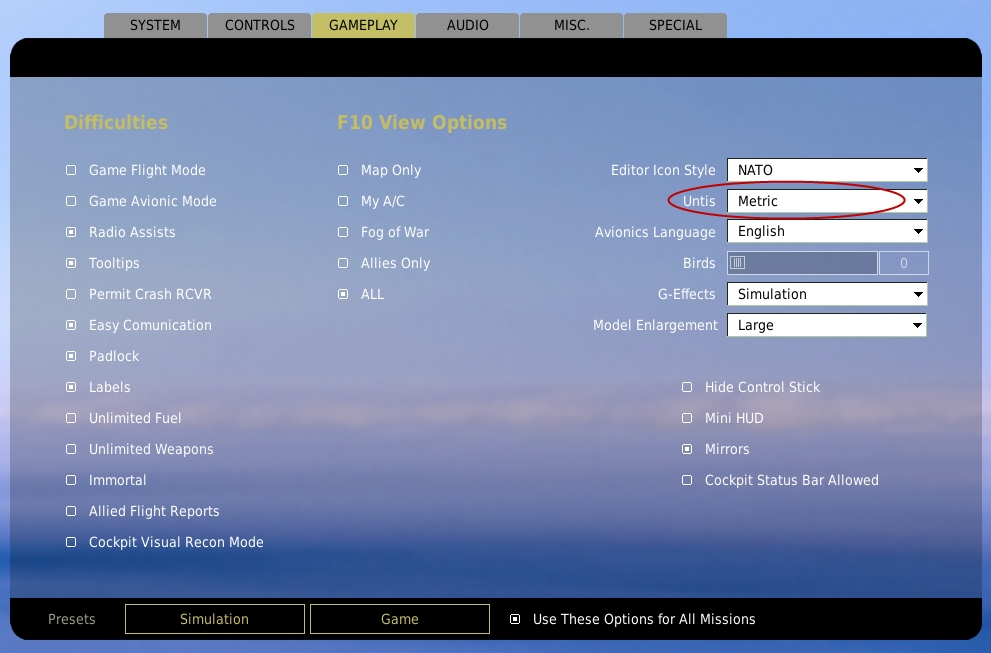Image resolution: width=991 pixels, height=653 pixels.
Task: Select Allies Only view option
Action: tap(343, 263)
